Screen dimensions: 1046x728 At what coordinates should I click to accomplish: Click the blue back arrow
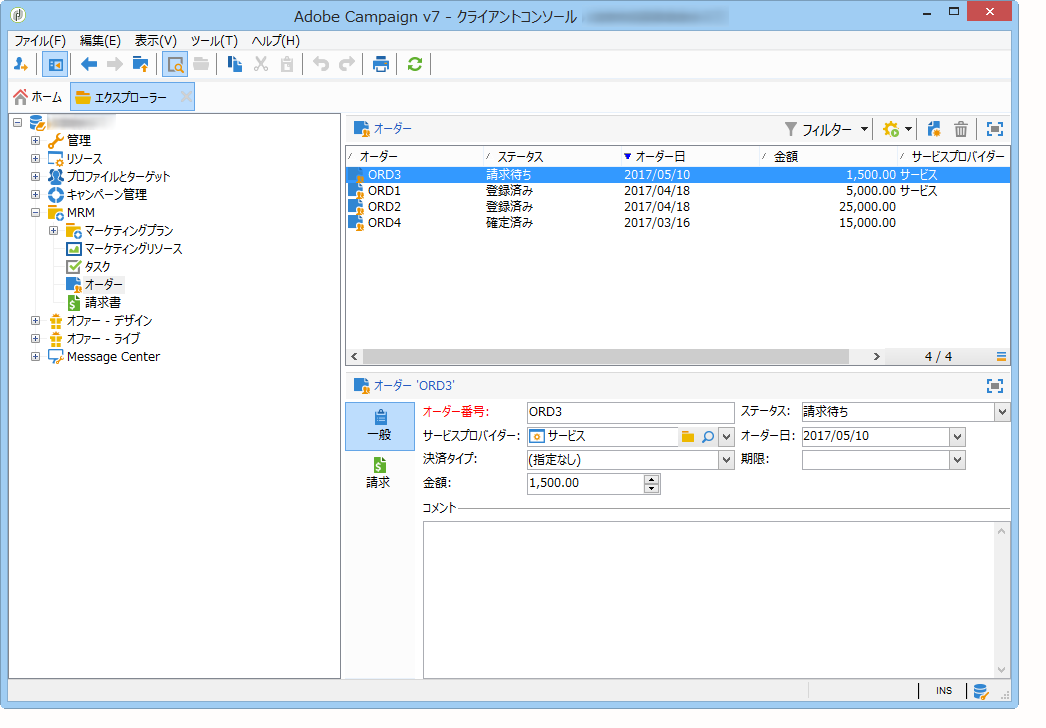point(88,65)
